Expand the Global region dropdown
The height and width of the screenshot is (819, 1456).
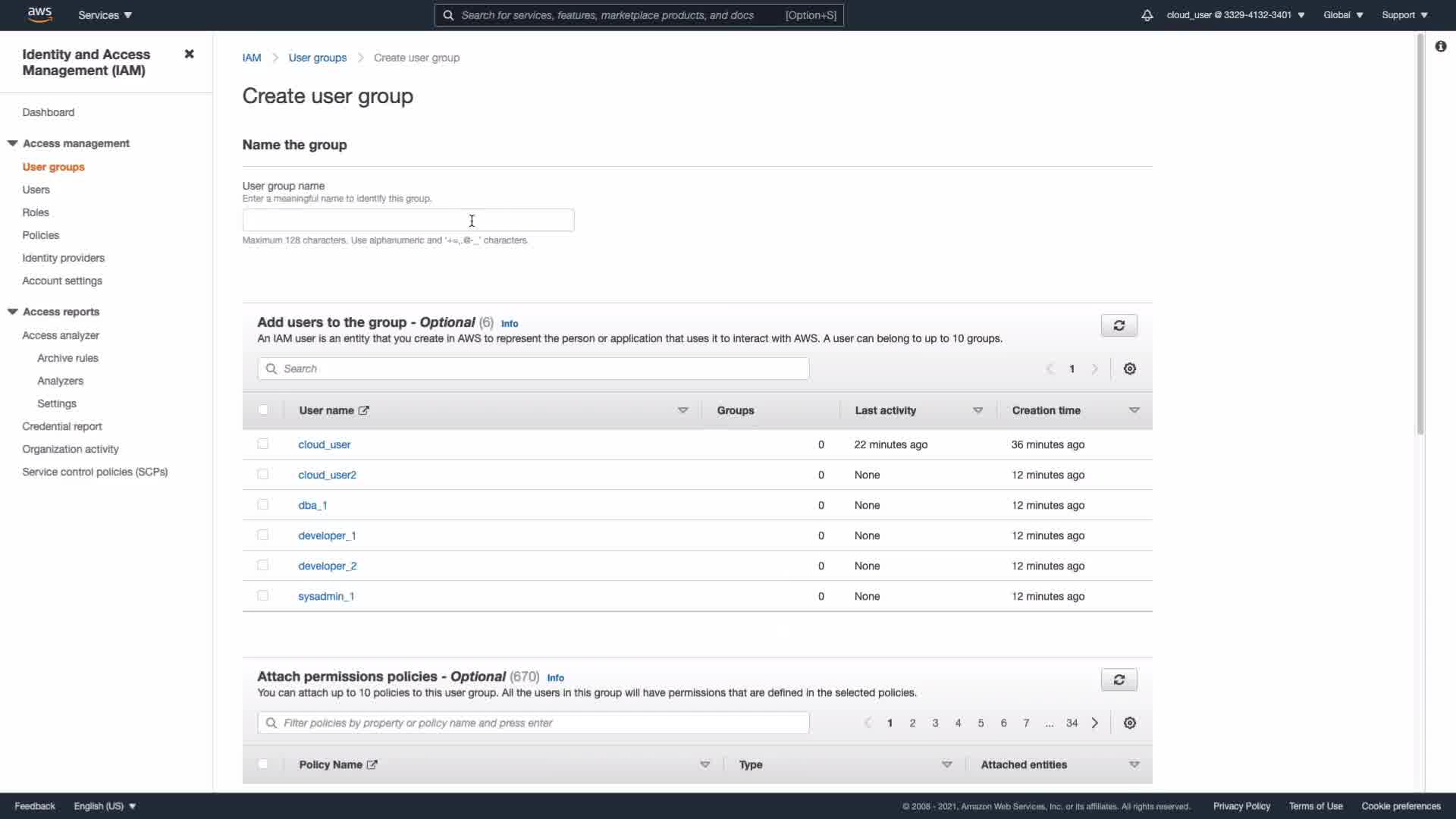tap(1342, 15)
